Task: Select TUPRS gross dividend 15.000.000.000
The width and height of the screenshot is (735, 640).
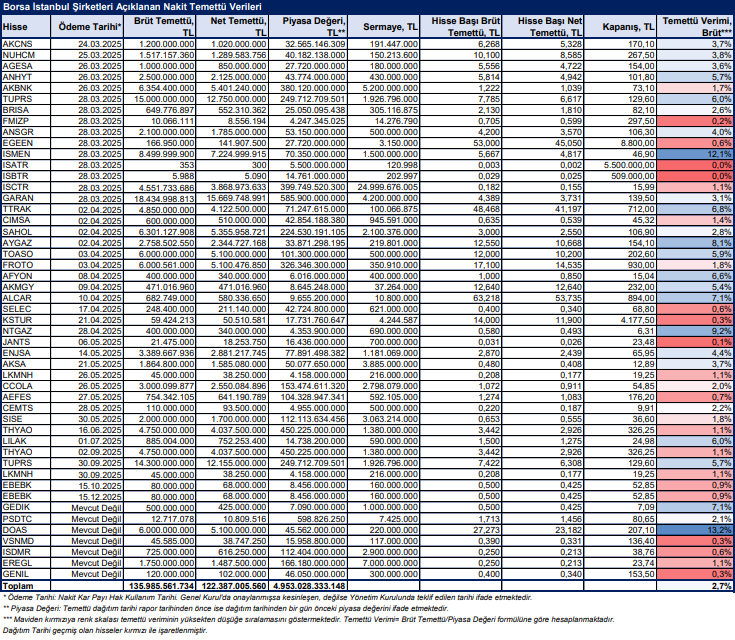Action: click(x=160, y=99)
